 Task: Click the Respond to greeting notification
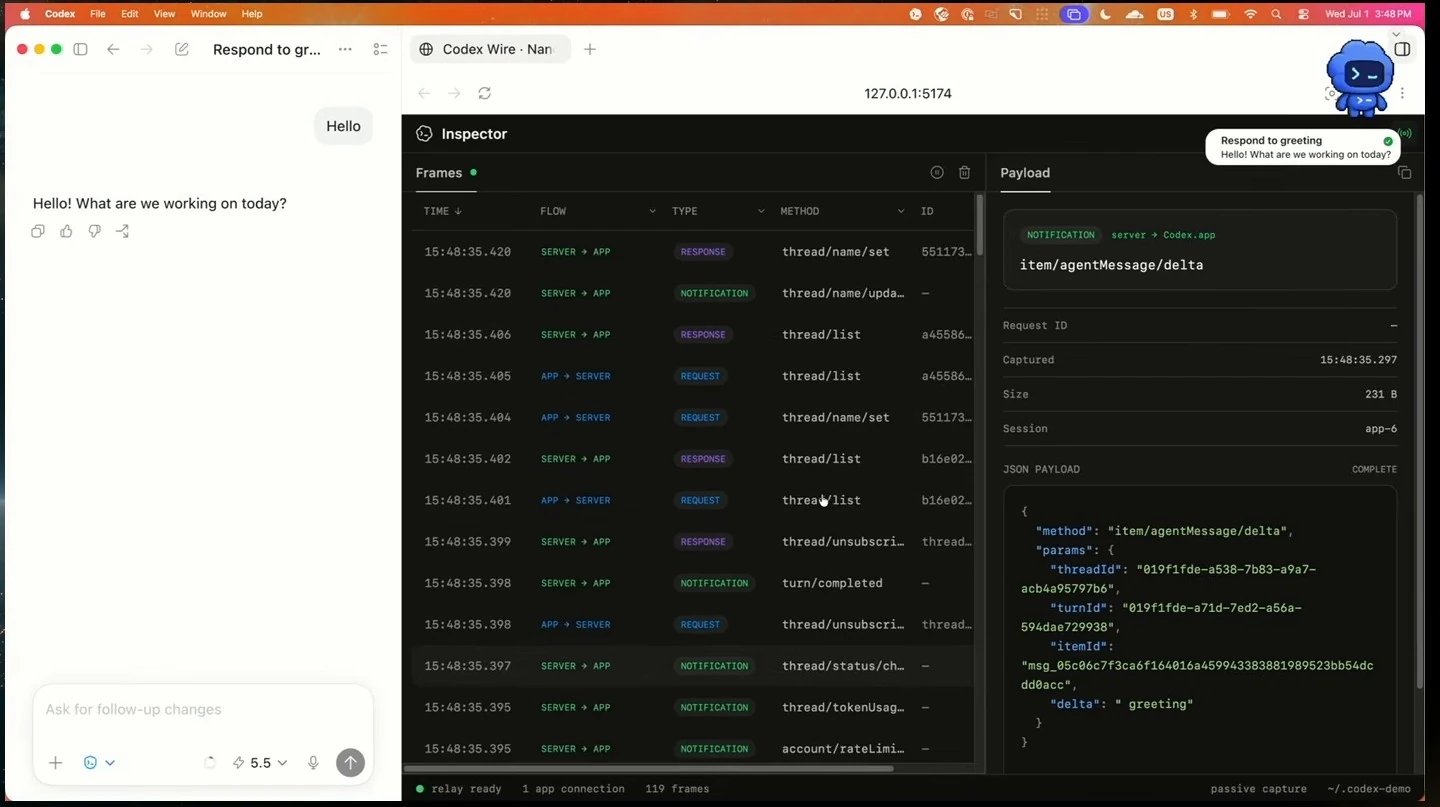tap(1304, 147)
